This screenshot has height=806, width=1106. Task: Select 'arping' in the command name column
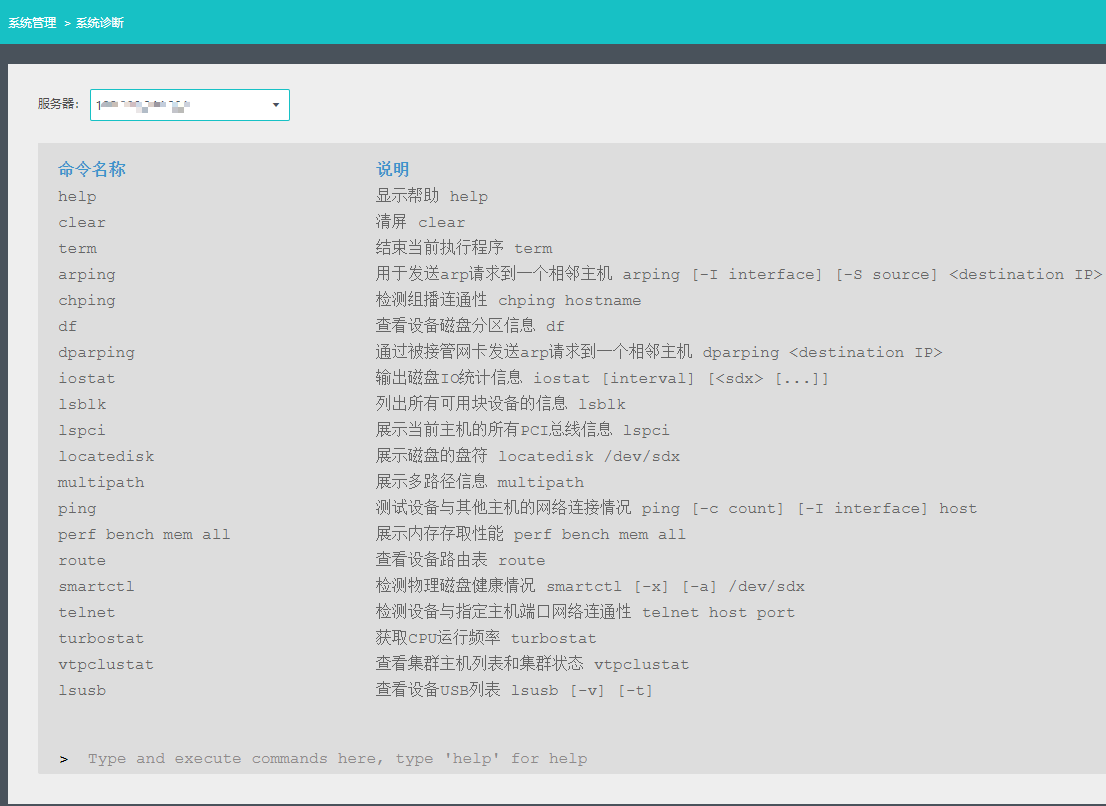pyautogui.click(x=87, y=275)
